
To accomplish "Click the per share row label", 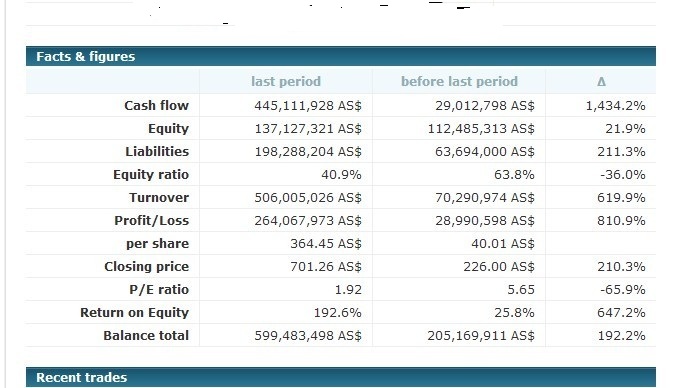I will [157, 243].
